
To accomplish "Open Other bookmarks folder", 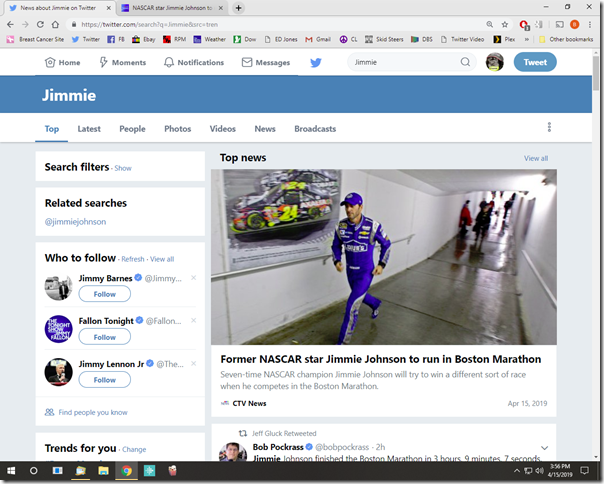I will click(566, 39).
